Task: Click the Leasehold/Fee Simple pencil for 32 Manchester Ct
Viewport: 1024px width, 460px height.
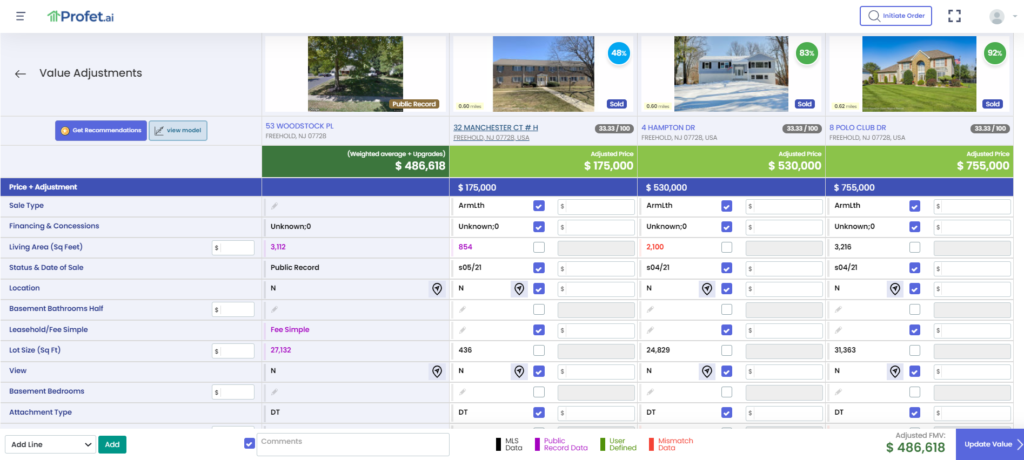Action: (462, 330)
